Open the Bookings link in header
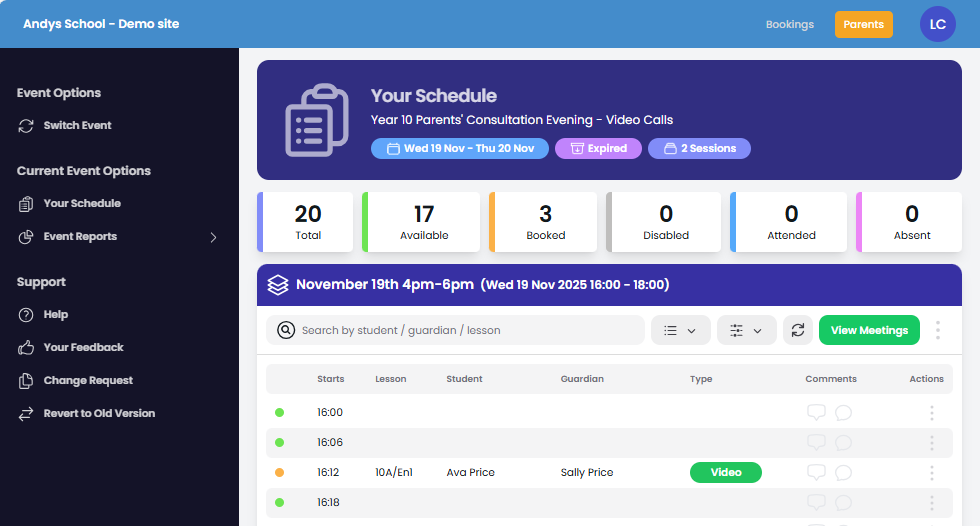Screen dimensions: 980x526 (x=789, y=24)
